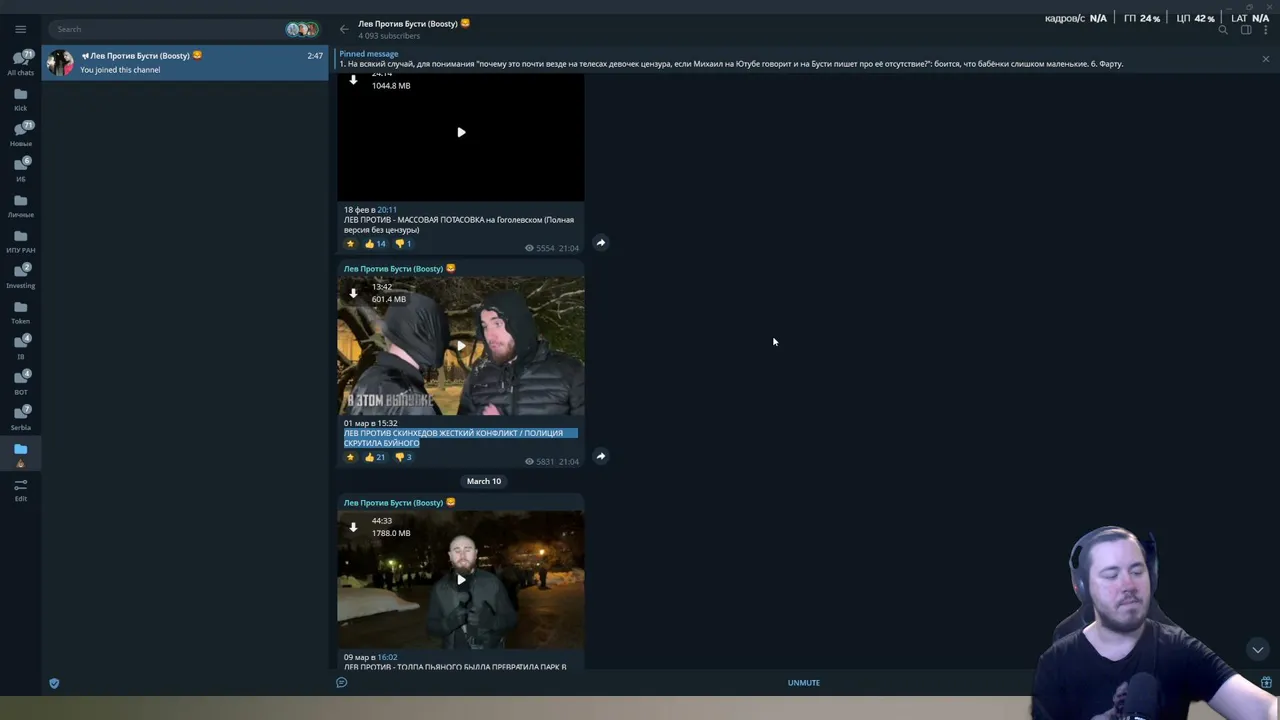Forward the МАССОВАЯ ПОТАСОВКА post
The width and height of the screenshot is (1280, 720).
[601, 242]
